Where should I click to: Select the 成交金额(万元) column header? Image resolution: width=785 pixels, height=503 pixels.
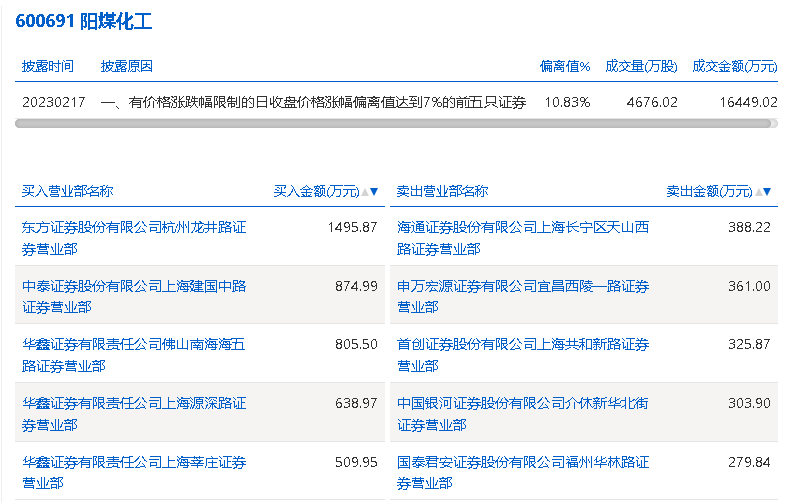click(x=734, y=66)
